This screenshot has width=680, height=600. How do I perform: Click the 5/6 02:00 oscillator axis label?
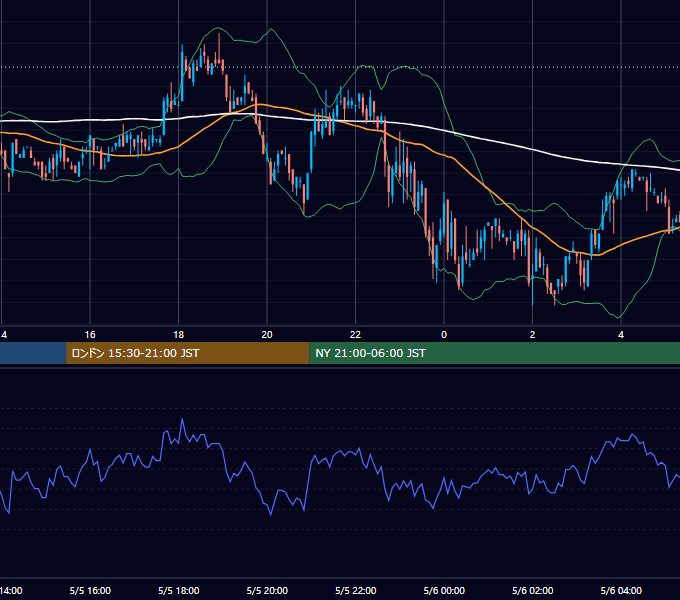(x=533, y=590)
